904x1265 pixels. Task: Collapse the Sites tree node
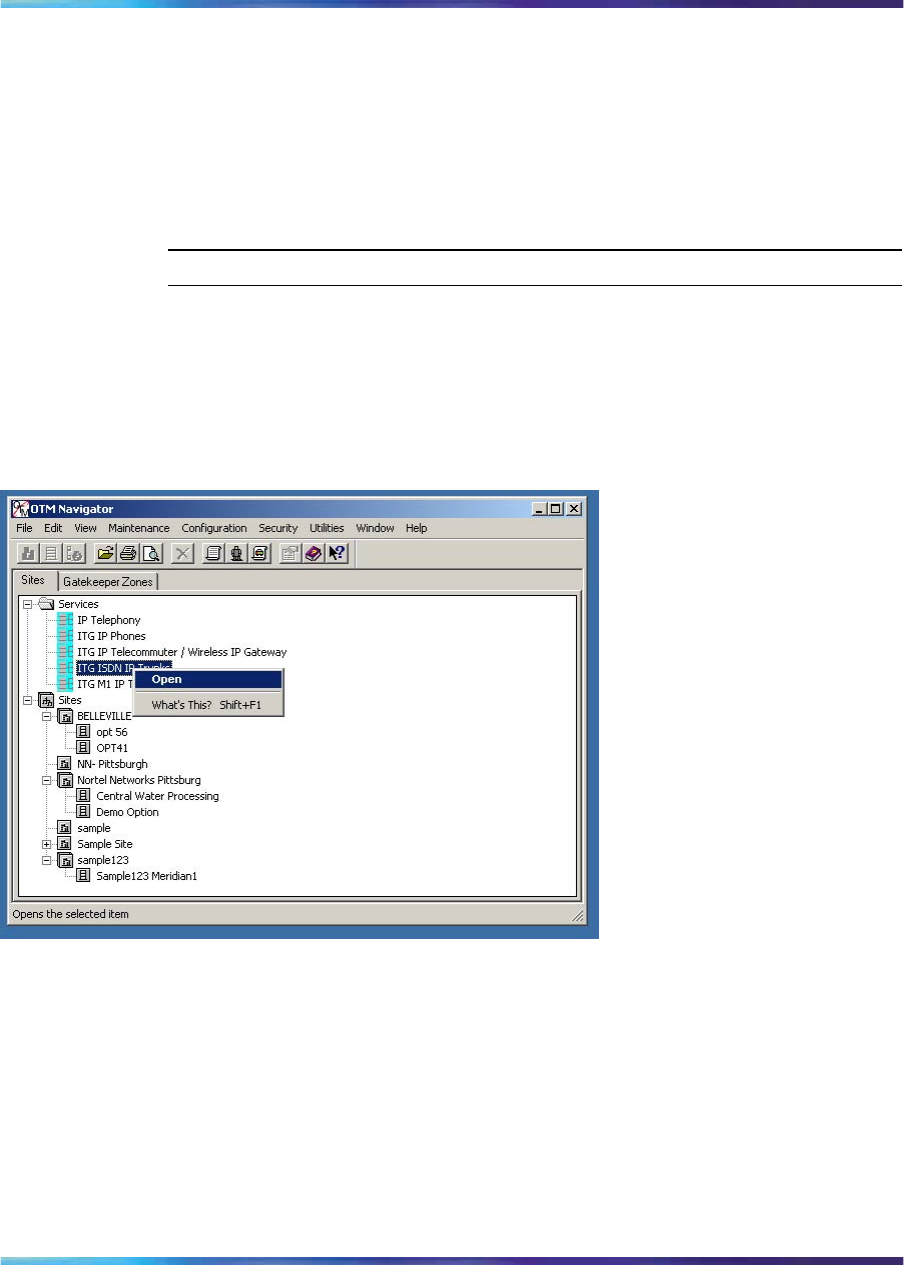27,700
